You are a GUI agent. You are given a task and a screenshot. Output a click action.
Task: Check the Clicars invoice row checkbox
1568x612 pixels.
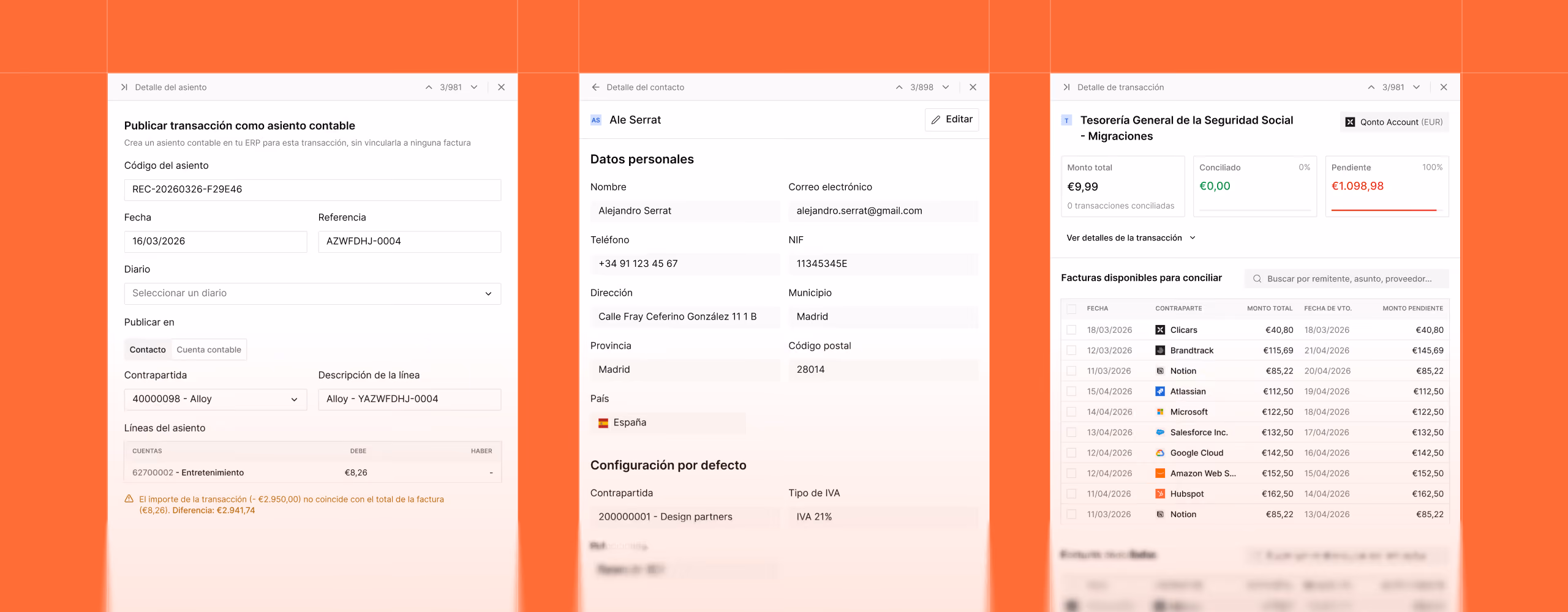tap(1071, 330)
